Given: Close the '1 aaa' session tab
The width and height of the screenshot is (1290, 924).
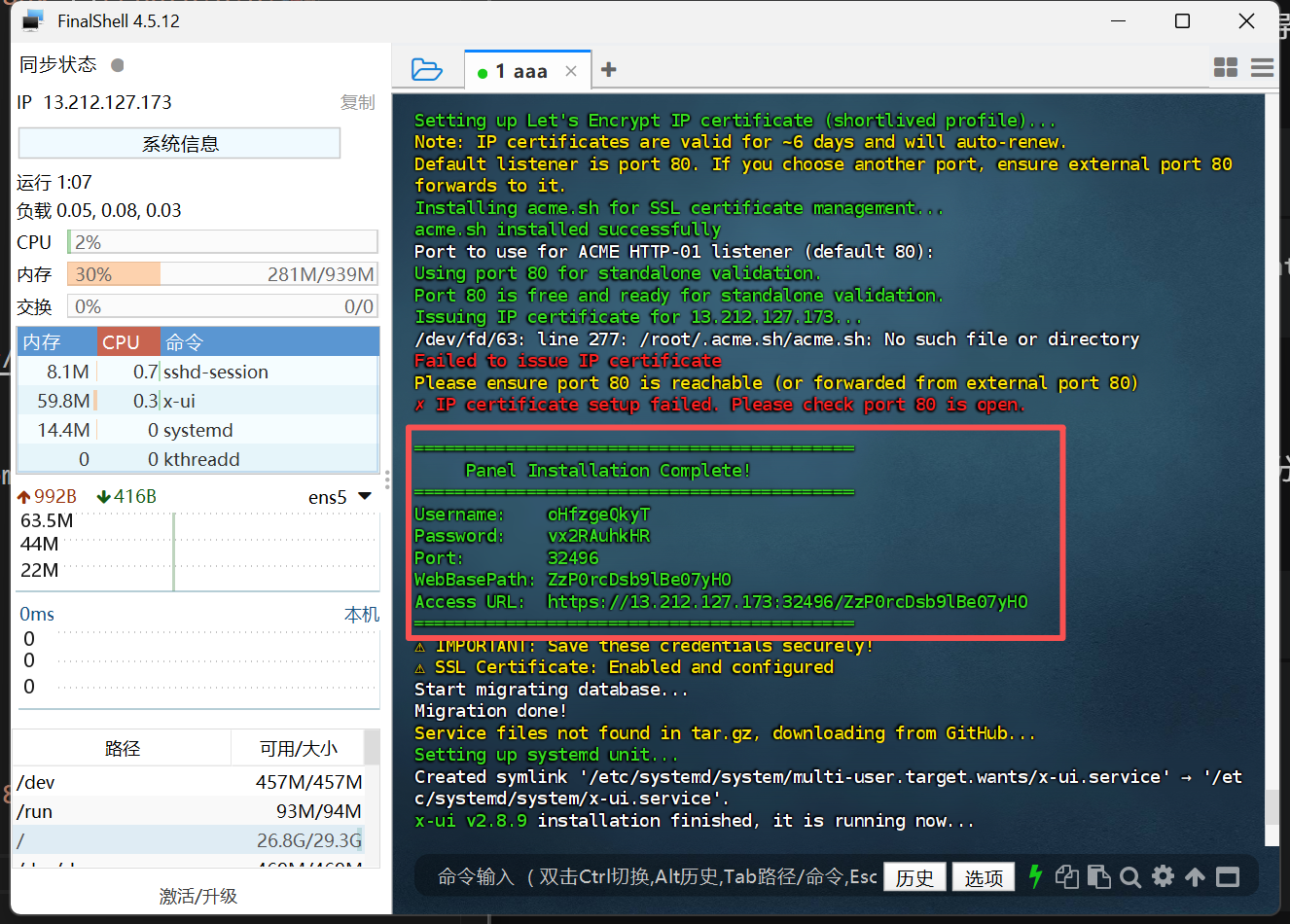Looking at the screenshot, I should (571, 71).
